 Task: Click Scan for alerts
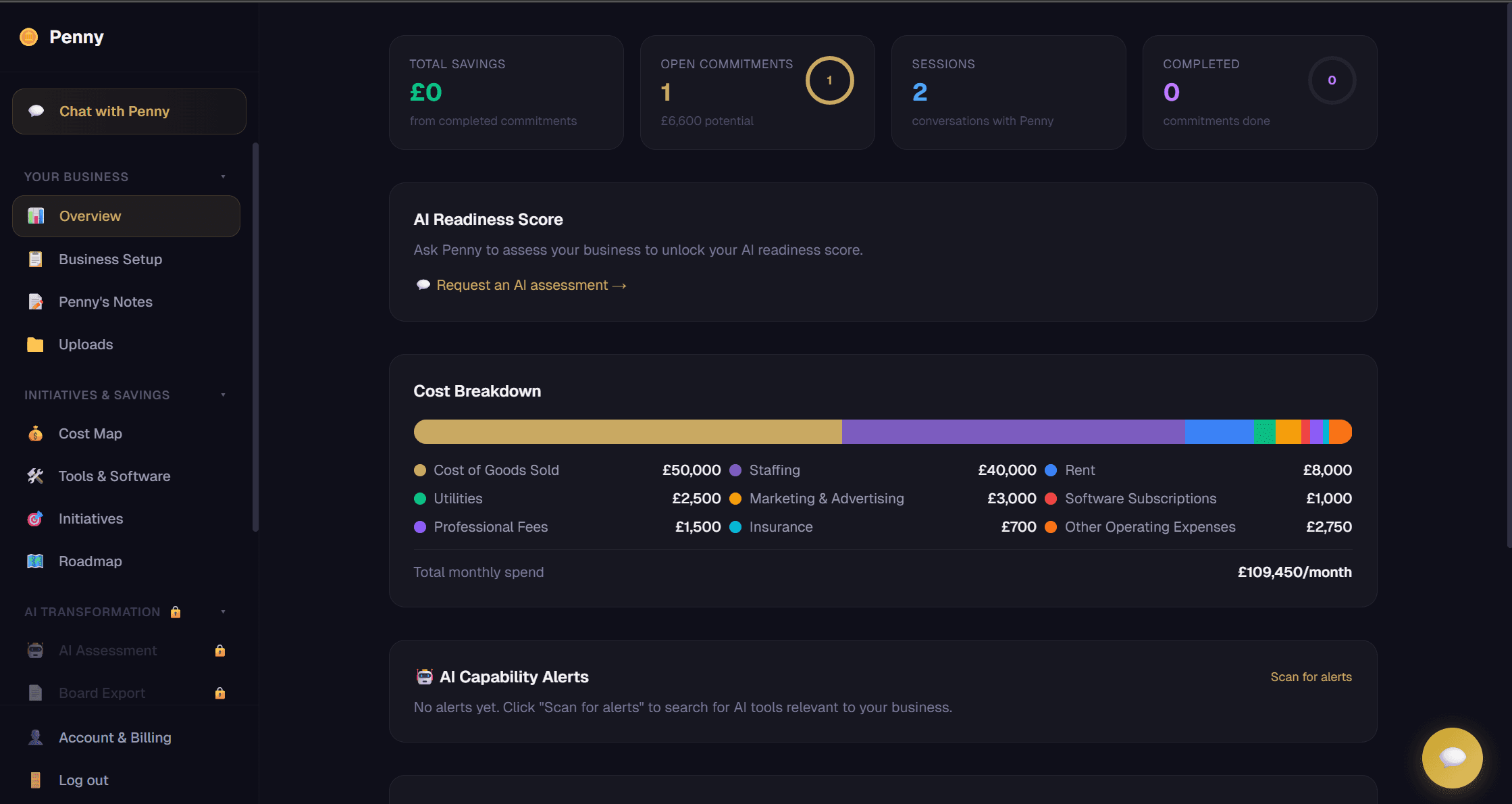[x=1310, y=676]
